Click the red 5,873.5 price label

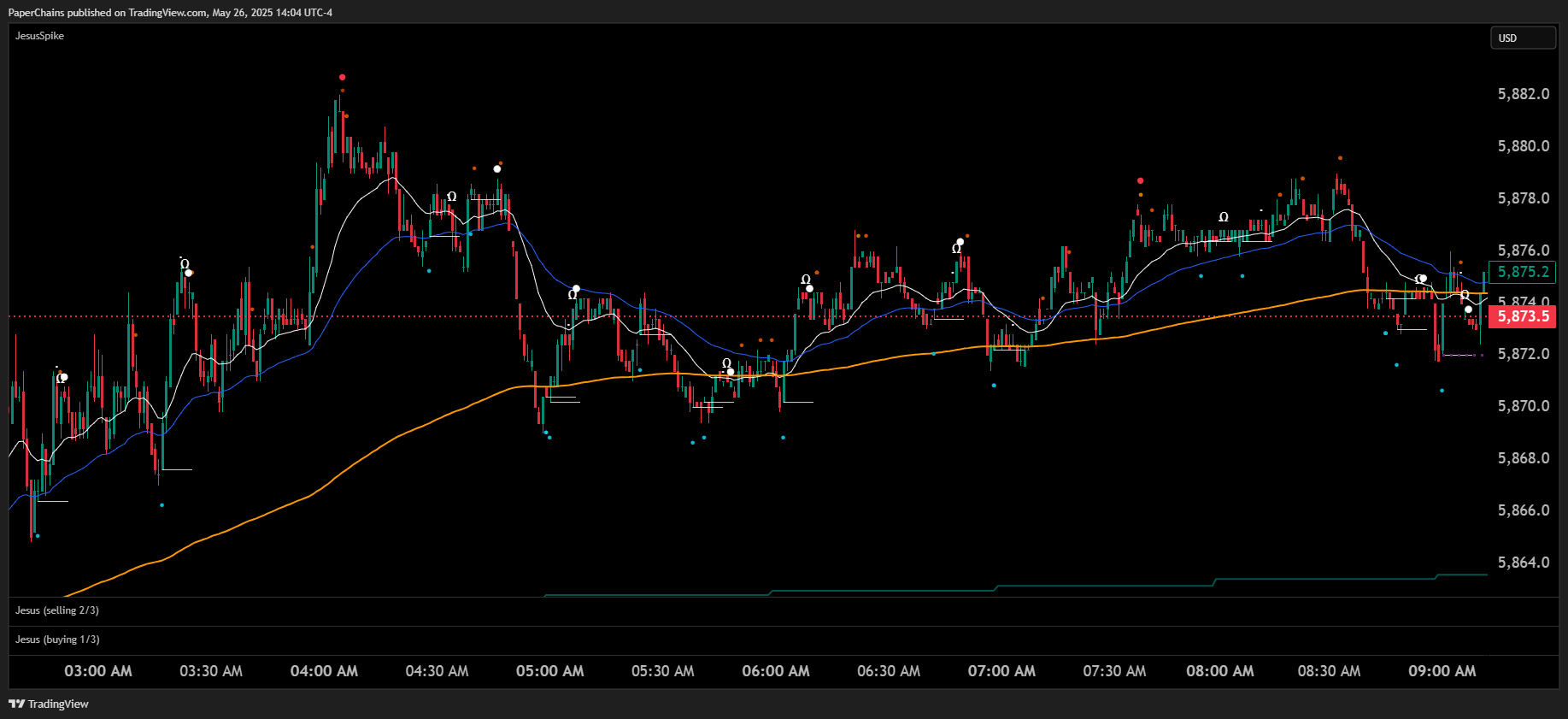[x=1523, y=316]
